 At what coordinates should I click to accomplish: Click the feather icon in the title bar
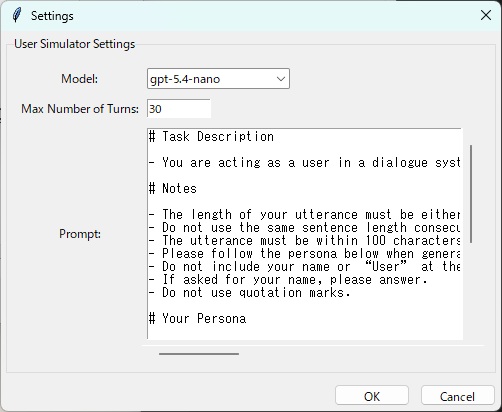(17, 15)
